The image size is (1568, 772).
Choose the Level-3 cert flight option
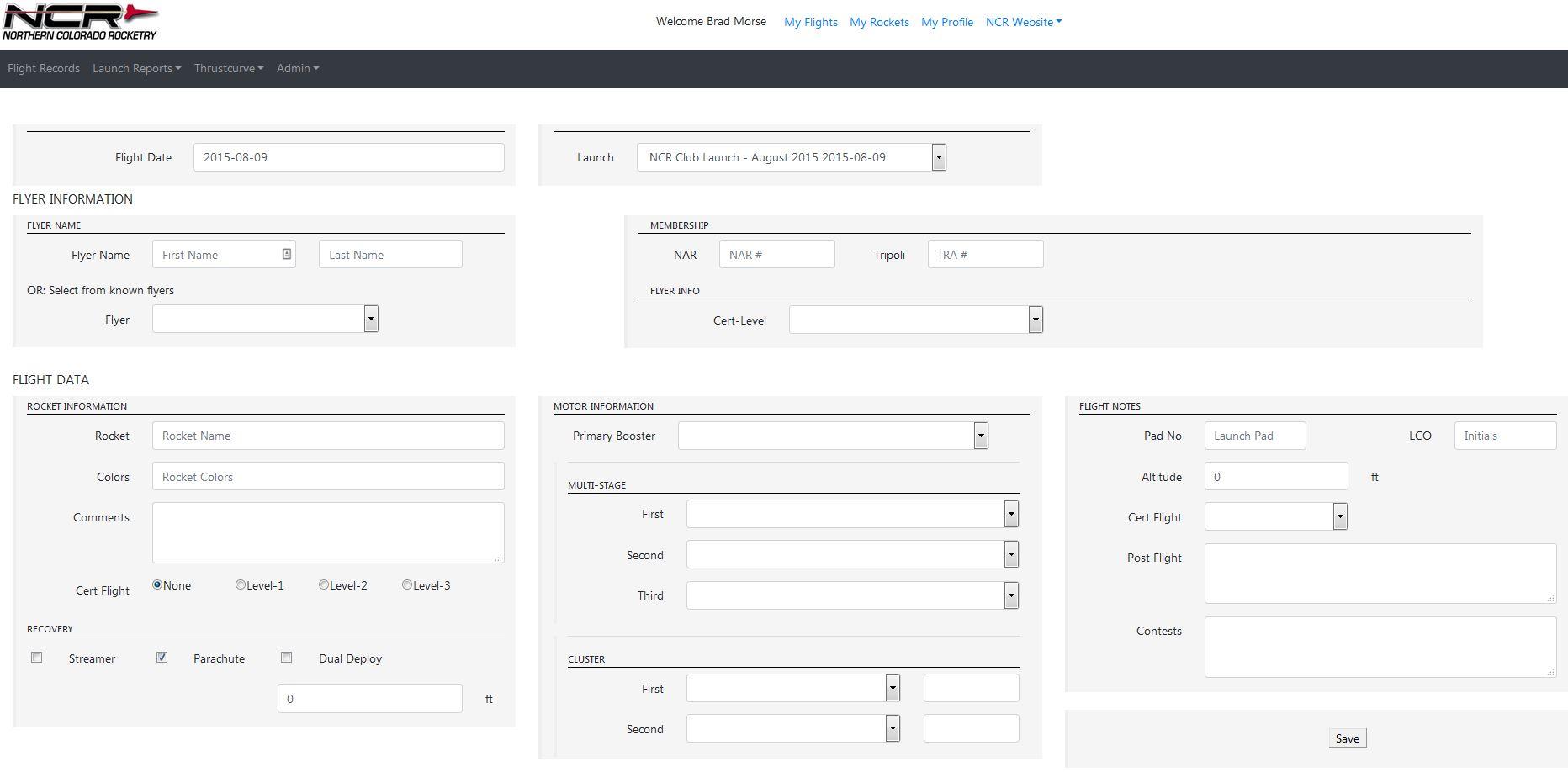407,584
